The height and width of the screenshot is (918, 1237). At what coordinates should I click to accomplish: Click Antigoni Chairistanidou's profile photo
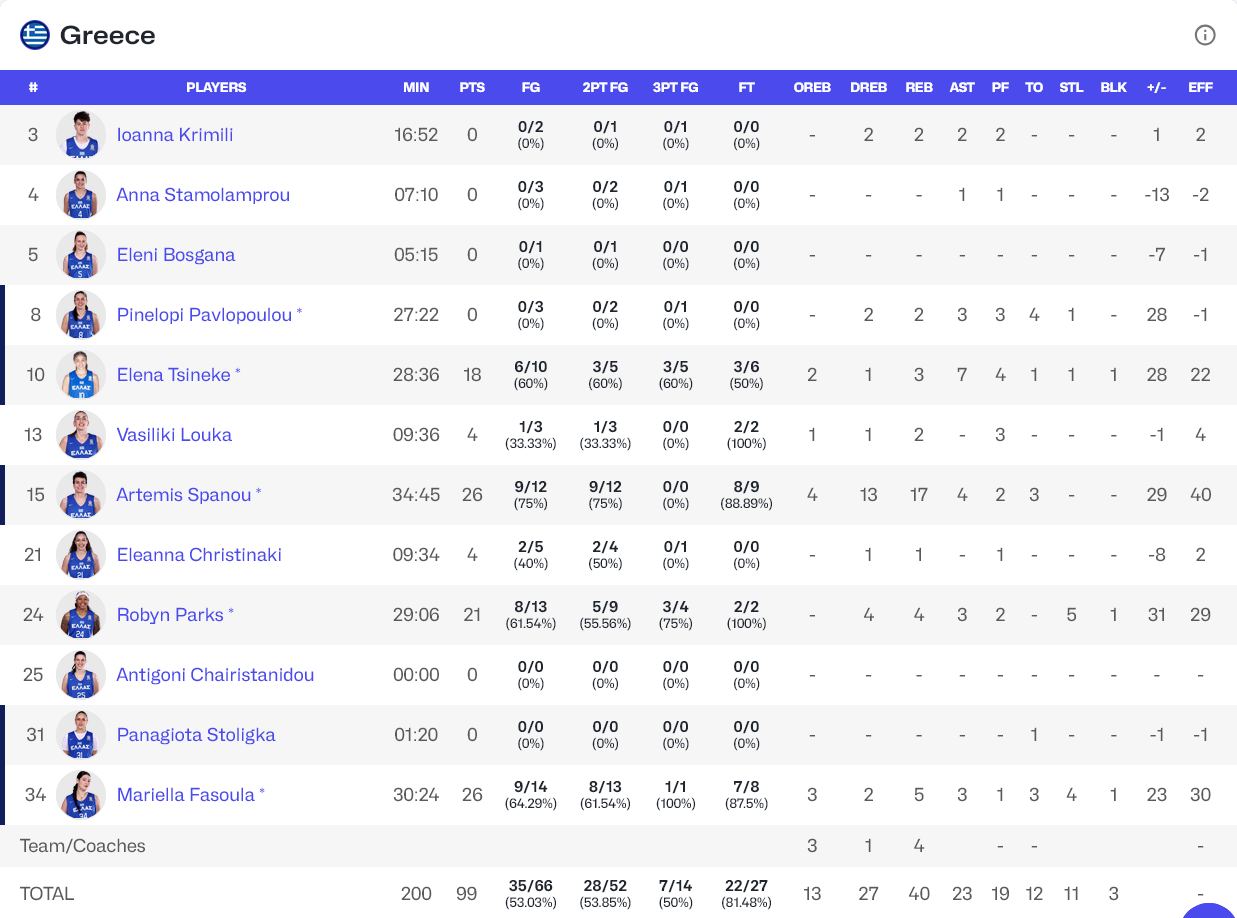click(80, 675)
